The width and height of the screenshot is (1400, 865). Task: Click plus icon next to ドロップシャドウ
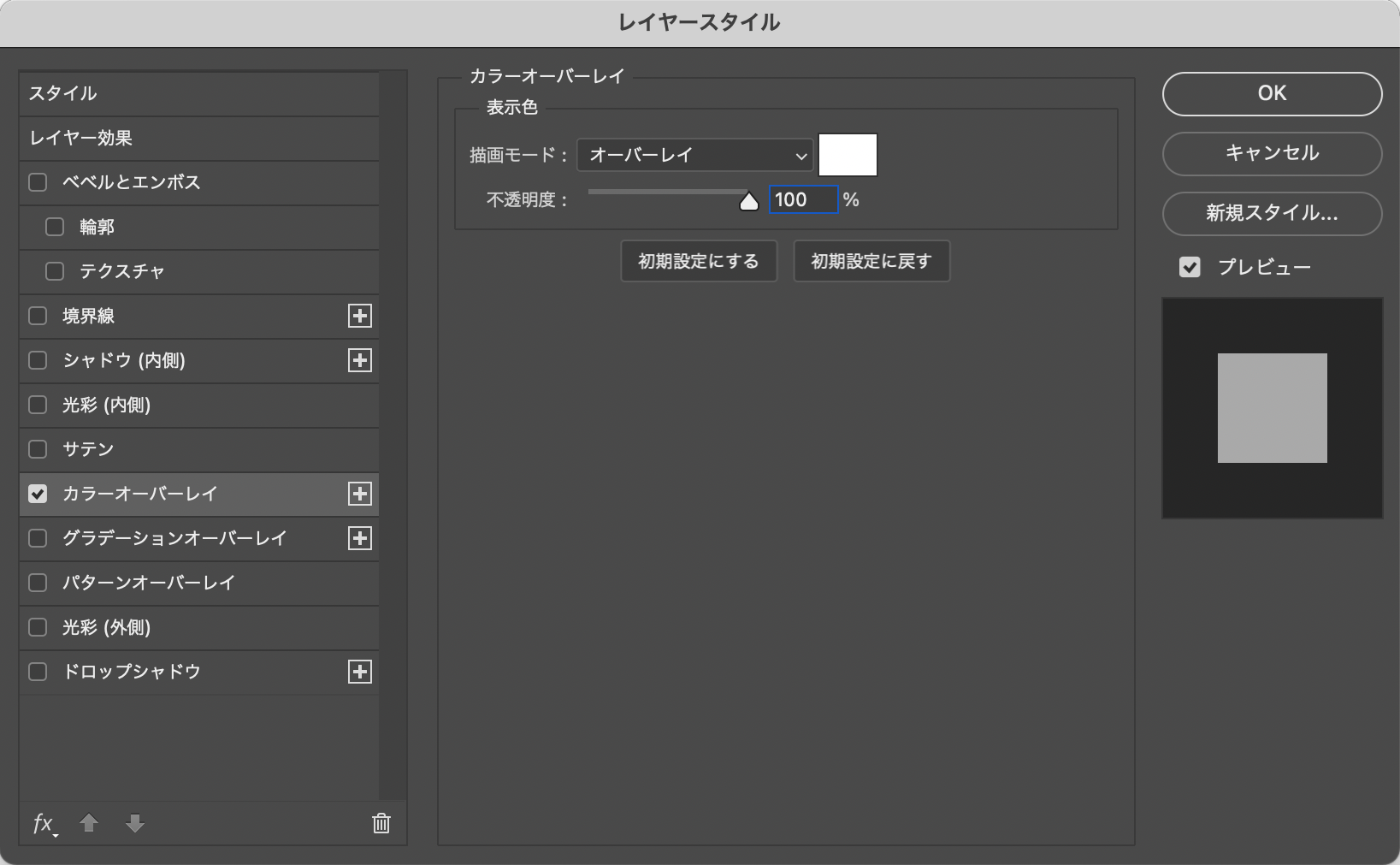(x=360, y=672)
